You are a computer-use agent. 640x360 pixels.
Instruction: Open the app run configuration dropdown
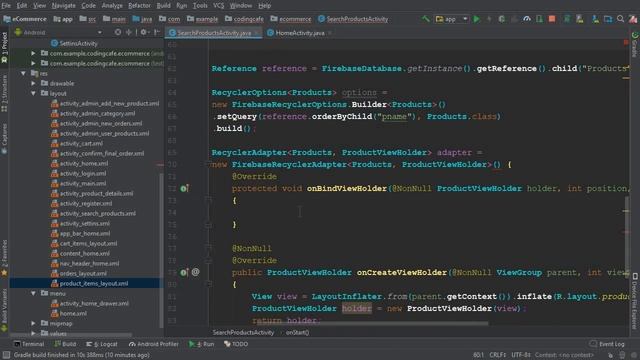pos(451,19)
